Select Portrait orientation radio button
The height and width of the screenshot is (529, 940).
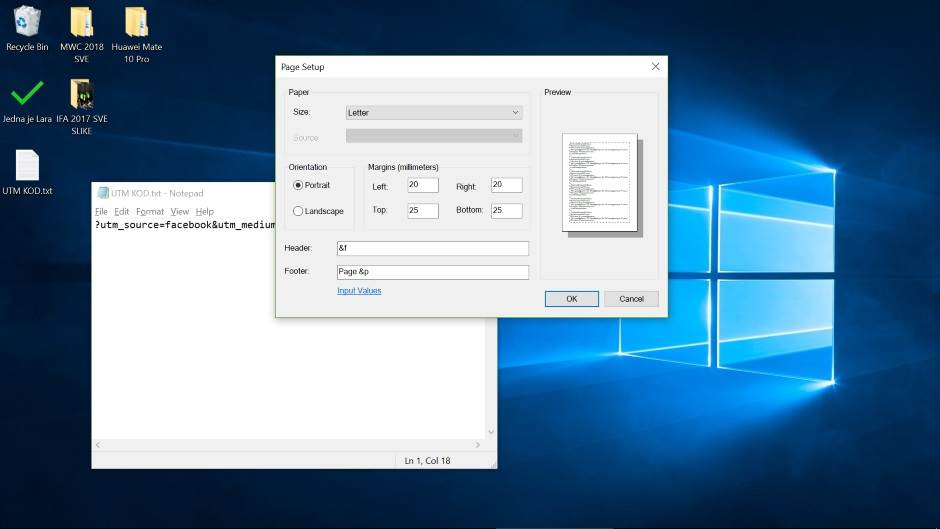pos(298,186)
